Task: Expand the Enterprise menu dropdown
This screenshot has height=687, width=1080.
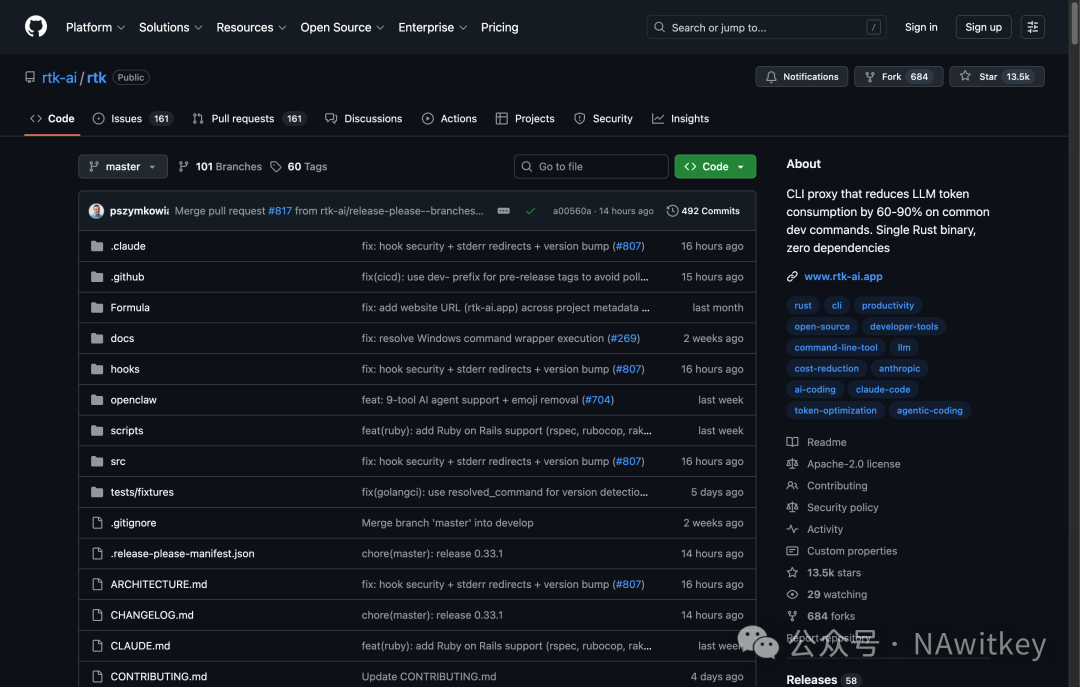Action: coord(433,28)
